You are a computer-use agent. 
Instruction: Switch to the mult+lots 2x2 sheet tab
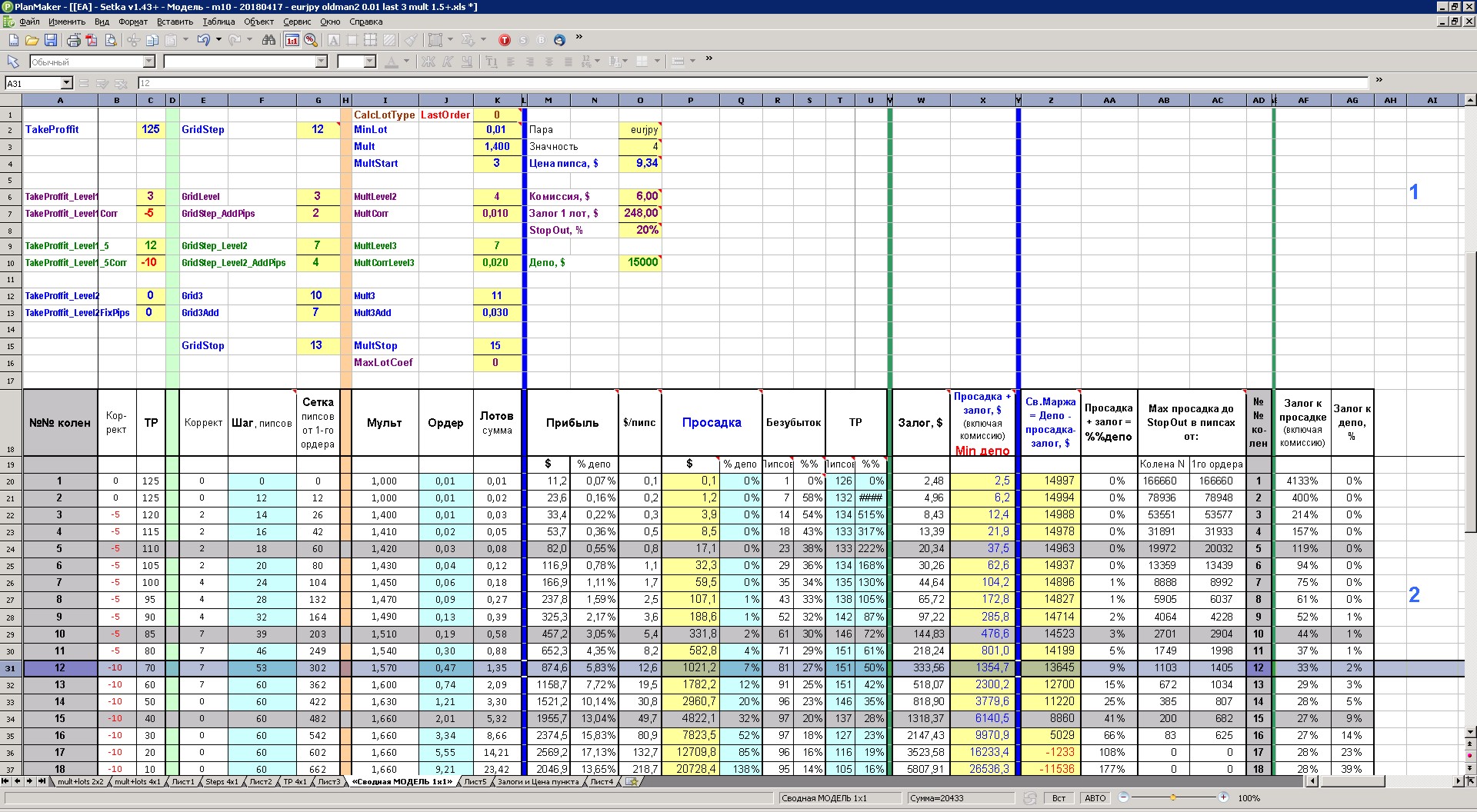coord(80,782)
